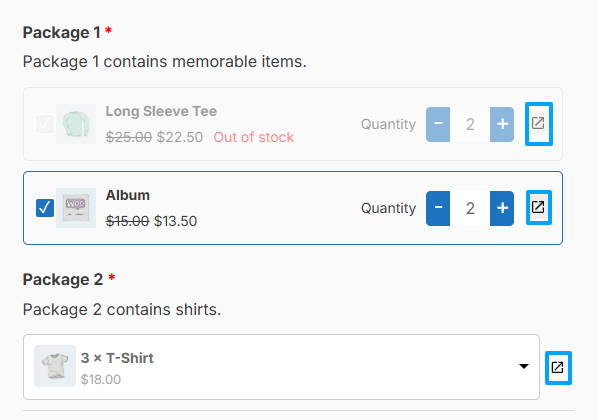
Task: Decrease Long Sleeve Tee quantity minus
Action: tap(438, 124)
